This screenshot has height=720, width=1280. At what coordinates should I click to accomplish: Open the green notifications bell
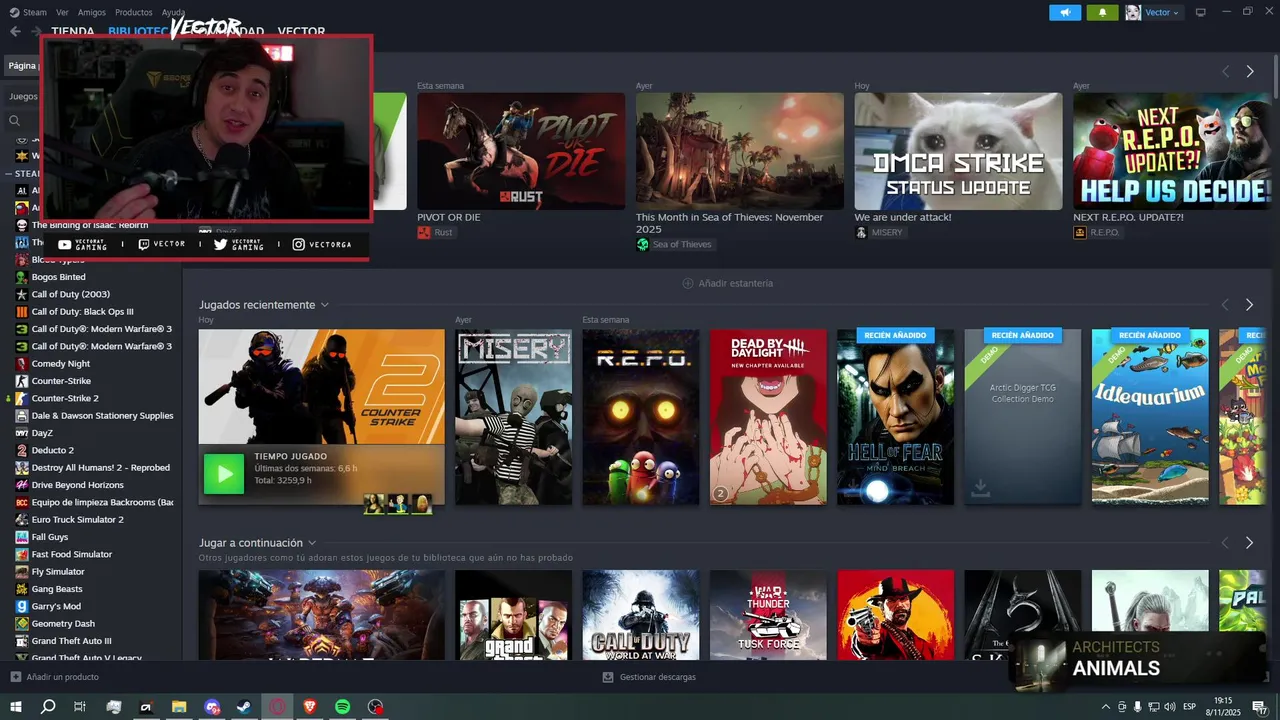(x=1103, y=12)
